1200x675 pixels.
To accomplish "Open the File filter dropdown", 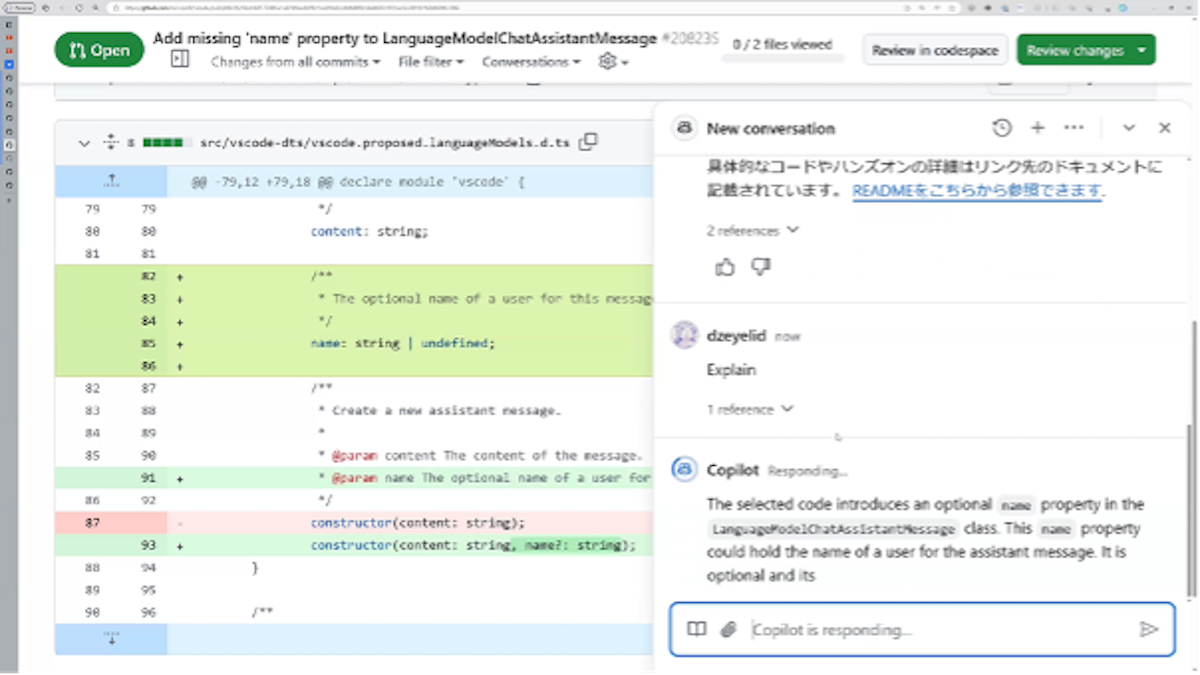I will pyautogui.click(x=431, y=62).
